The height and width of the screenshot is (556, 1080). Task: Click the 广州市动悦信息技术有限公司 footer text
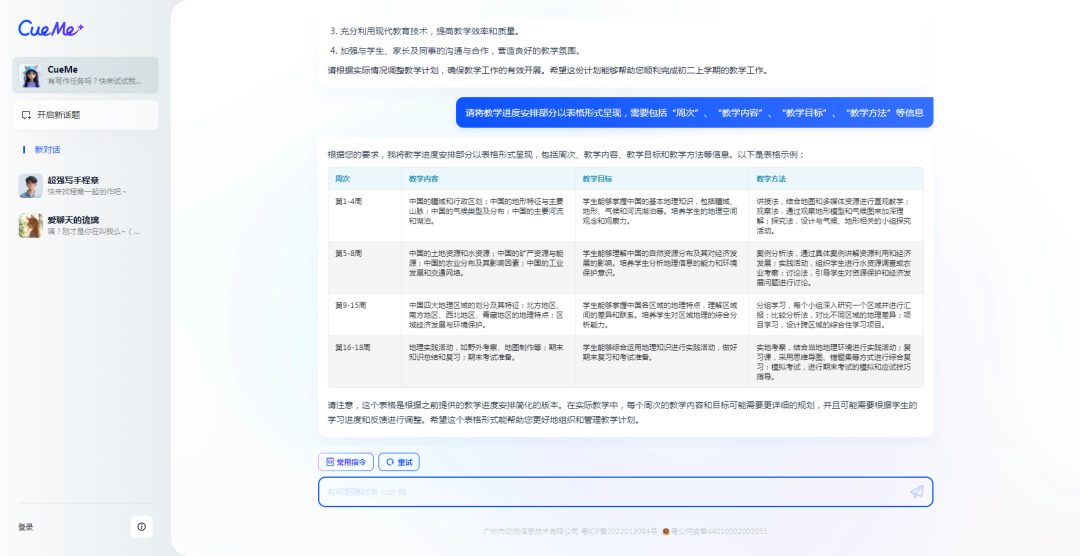click(530, 531)
